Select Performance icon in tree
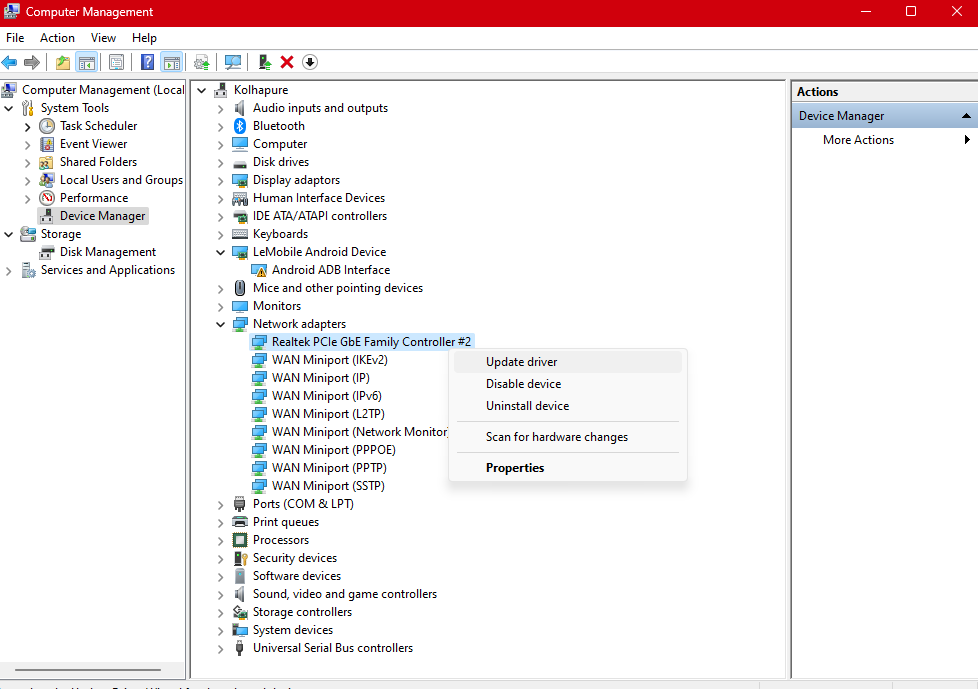 (x=47, y=198)
